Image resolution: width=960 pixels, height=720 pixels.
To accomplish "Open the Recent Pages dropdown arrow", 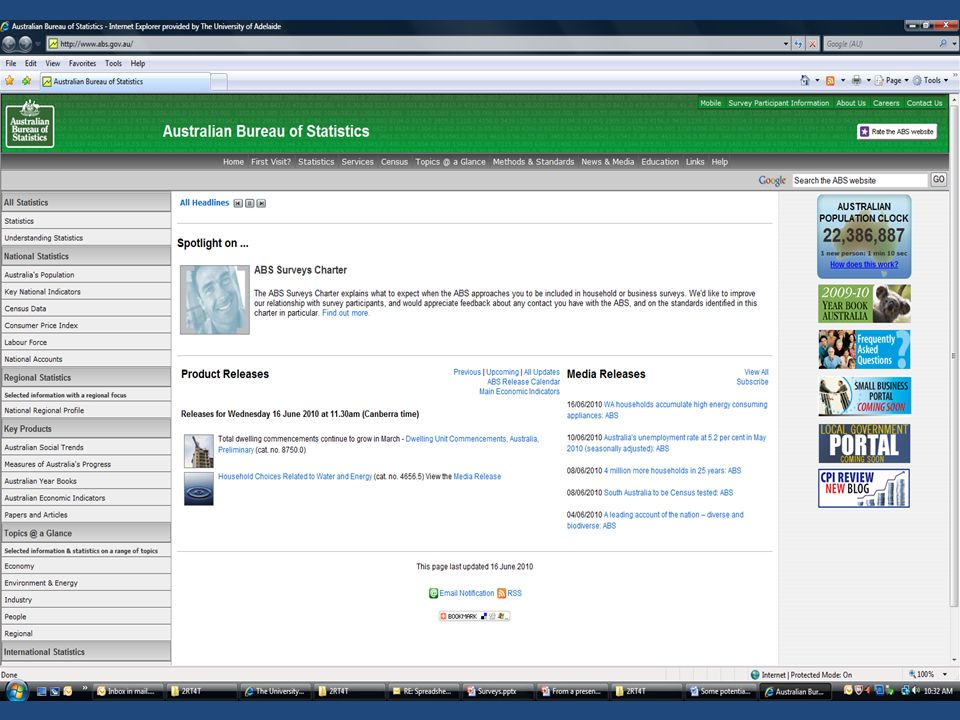I will (37, 44).
